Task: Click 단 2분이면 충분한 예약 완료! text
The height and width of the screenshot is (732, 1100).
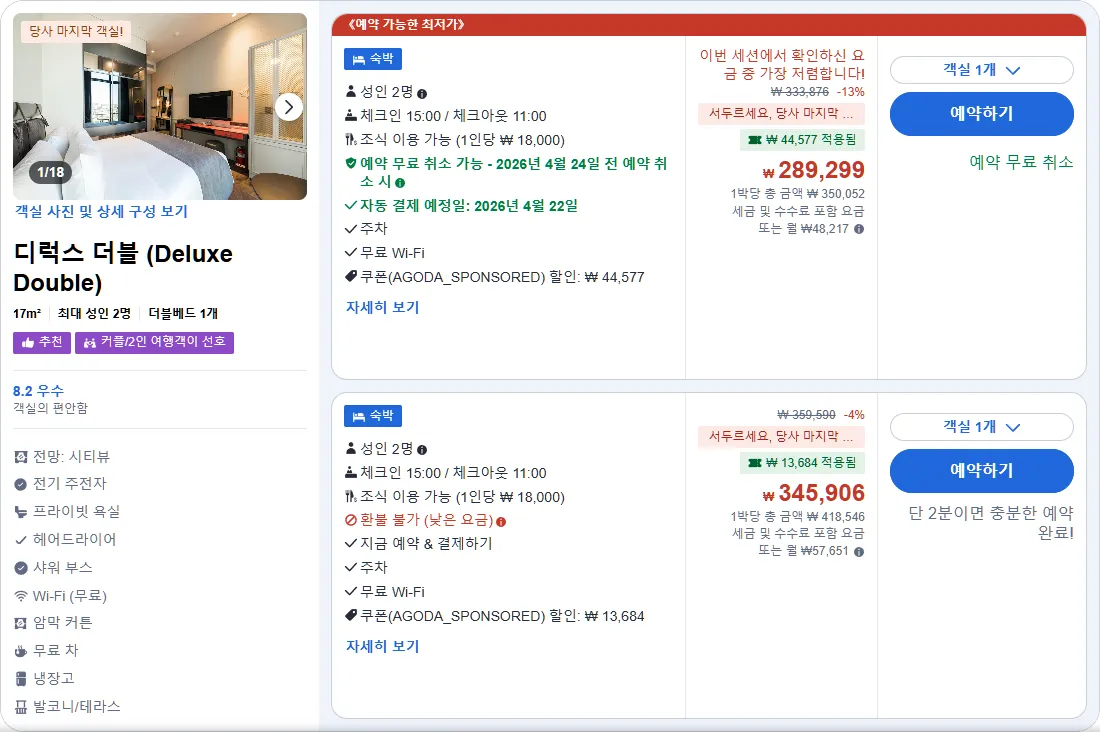Action: point(991,523)
